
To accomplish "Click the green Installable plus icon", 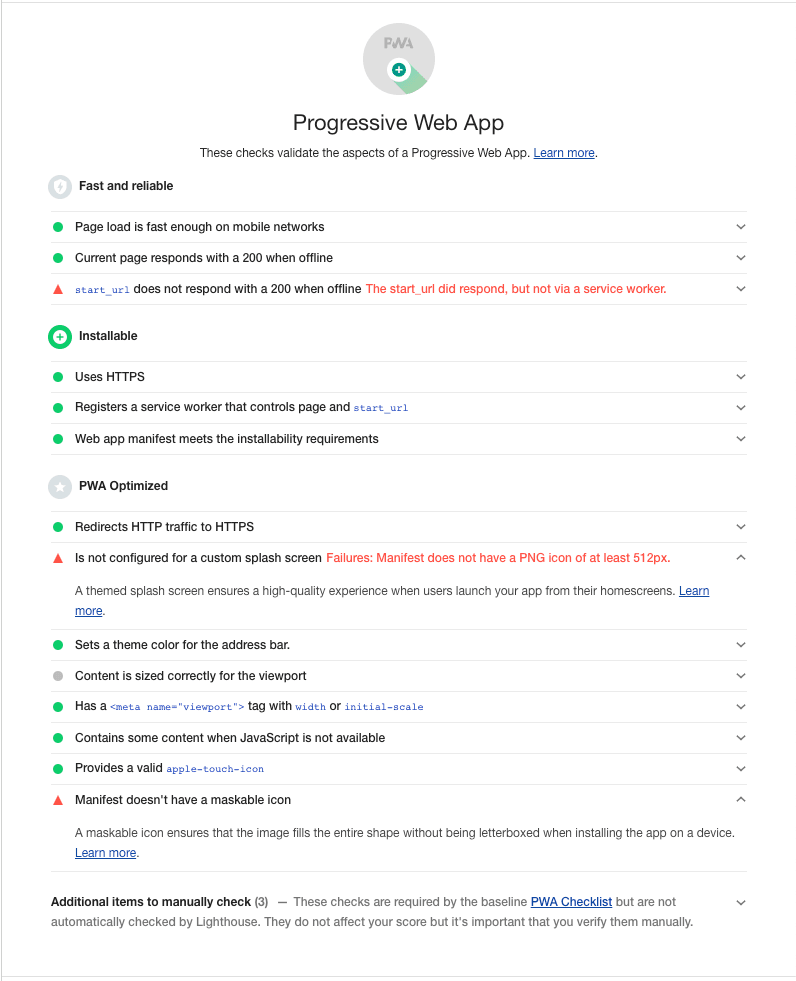I will point(59,336).
